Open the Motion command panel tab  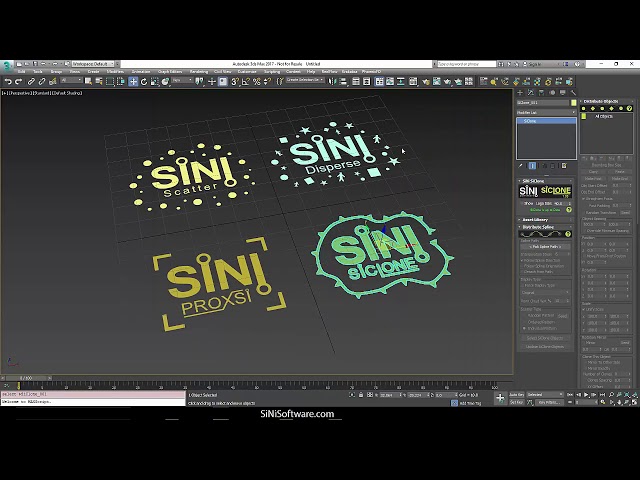552,93
